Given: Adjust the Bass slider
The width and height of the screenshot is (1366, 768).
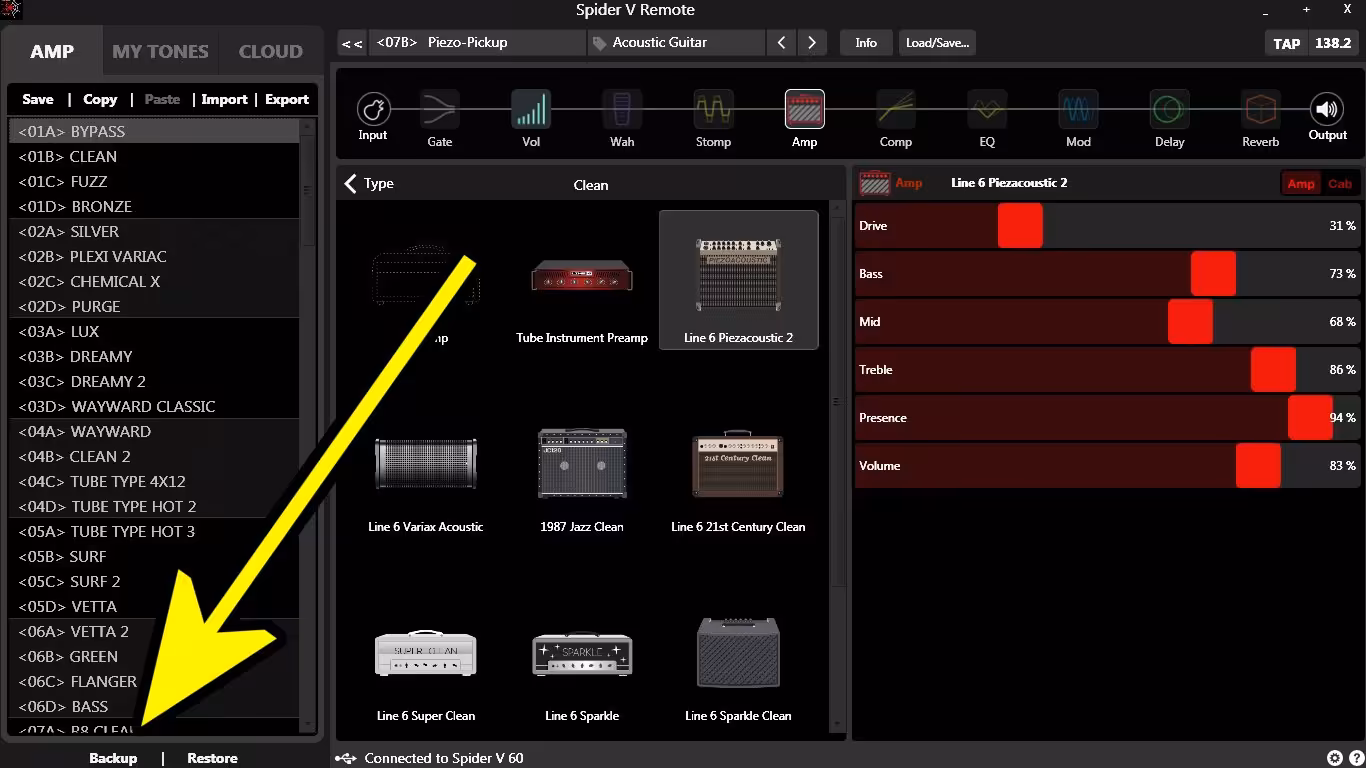Looking at the screenshot, I should 1213,274.
